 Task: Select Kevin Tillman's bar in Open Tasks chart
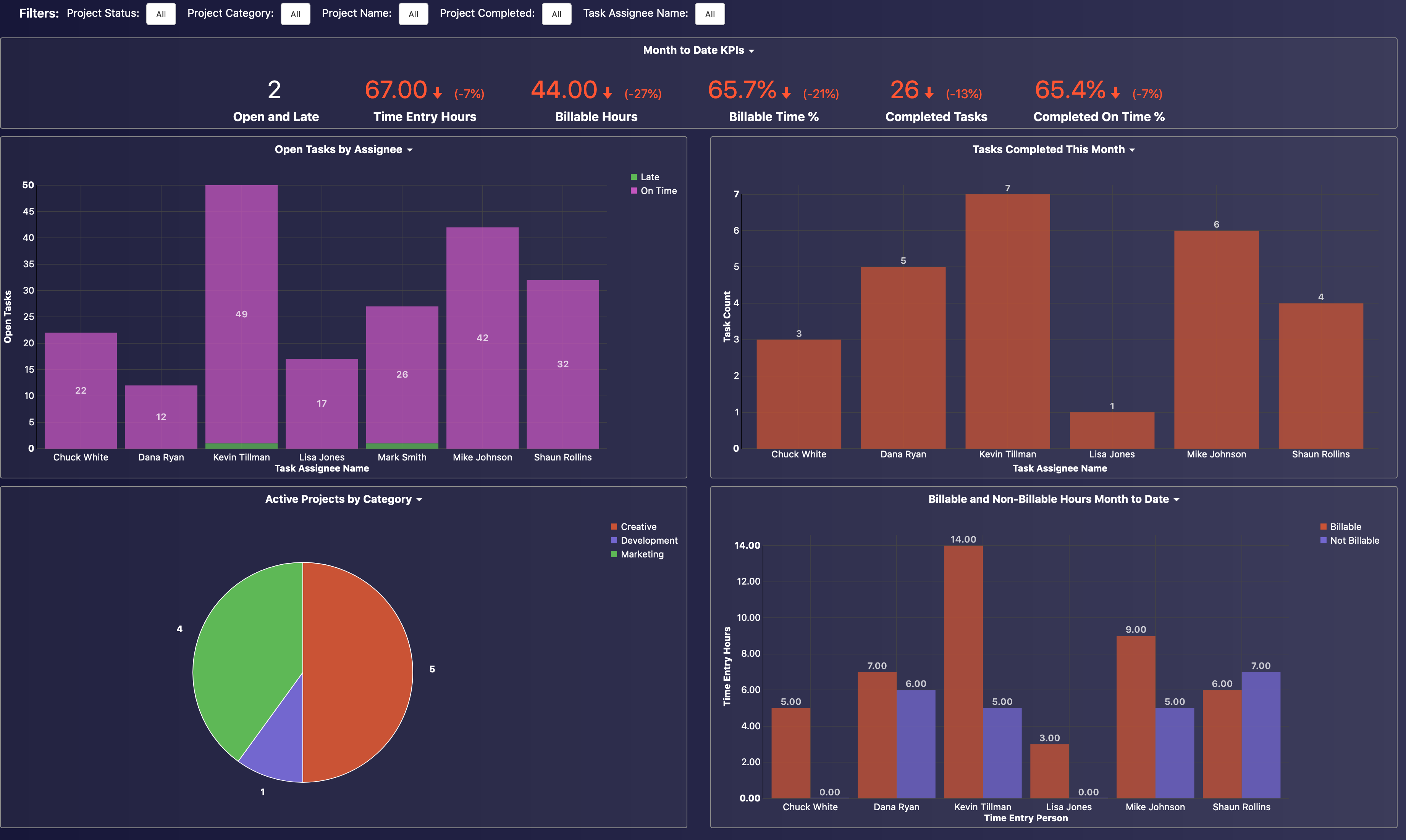tap(242, 314)
